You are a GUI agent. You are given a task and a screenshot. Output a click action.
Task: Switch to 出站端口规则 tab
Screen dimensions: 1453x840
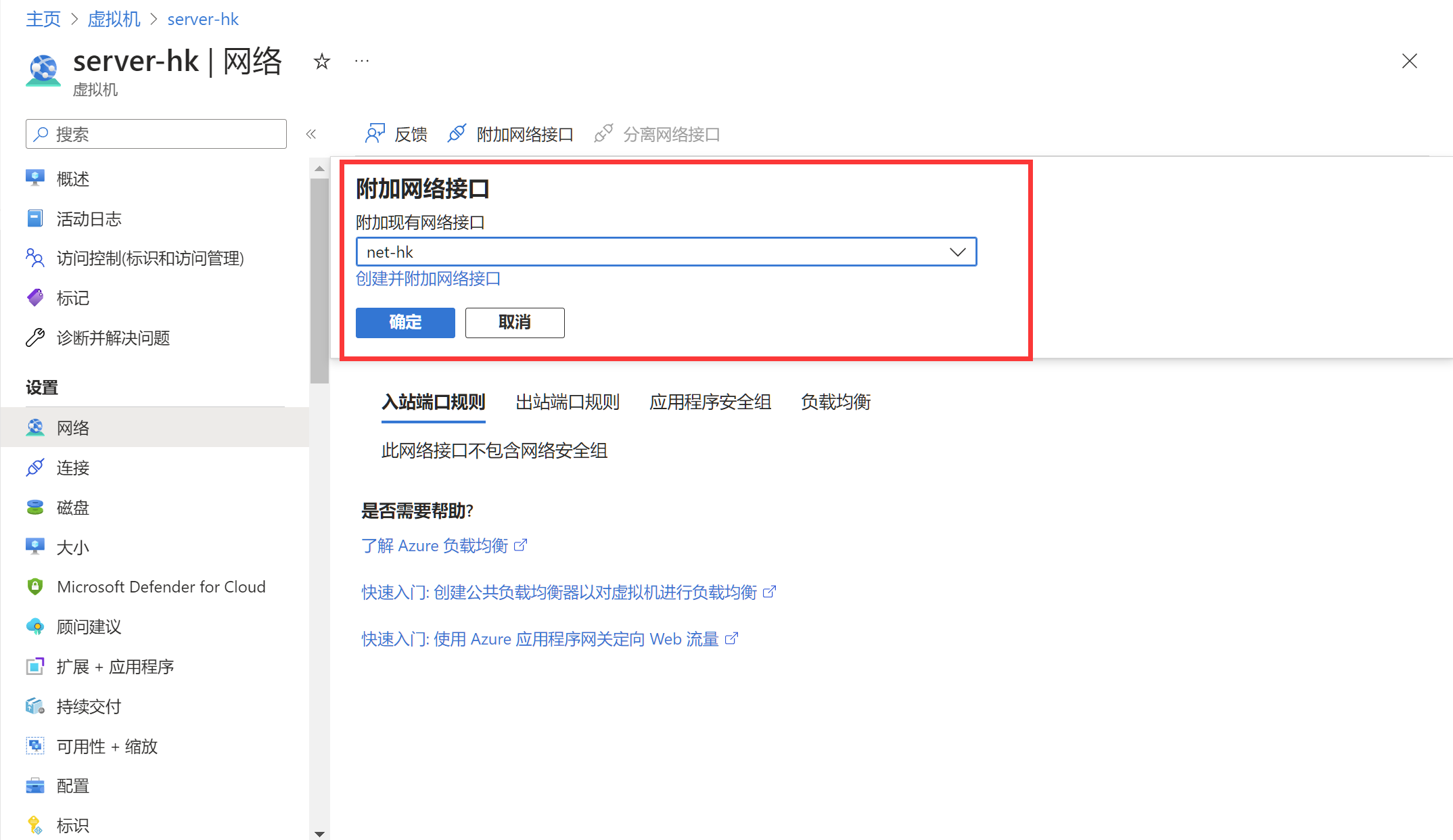pos(567,402)
